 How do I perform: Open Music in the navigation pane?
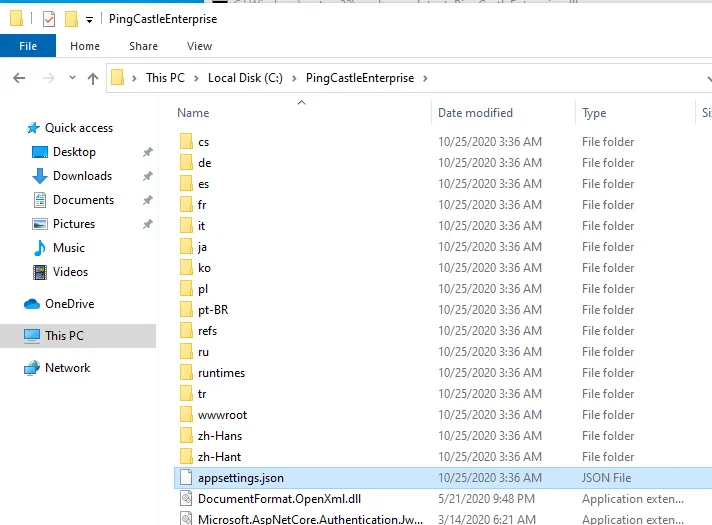[x=69, y=248]
